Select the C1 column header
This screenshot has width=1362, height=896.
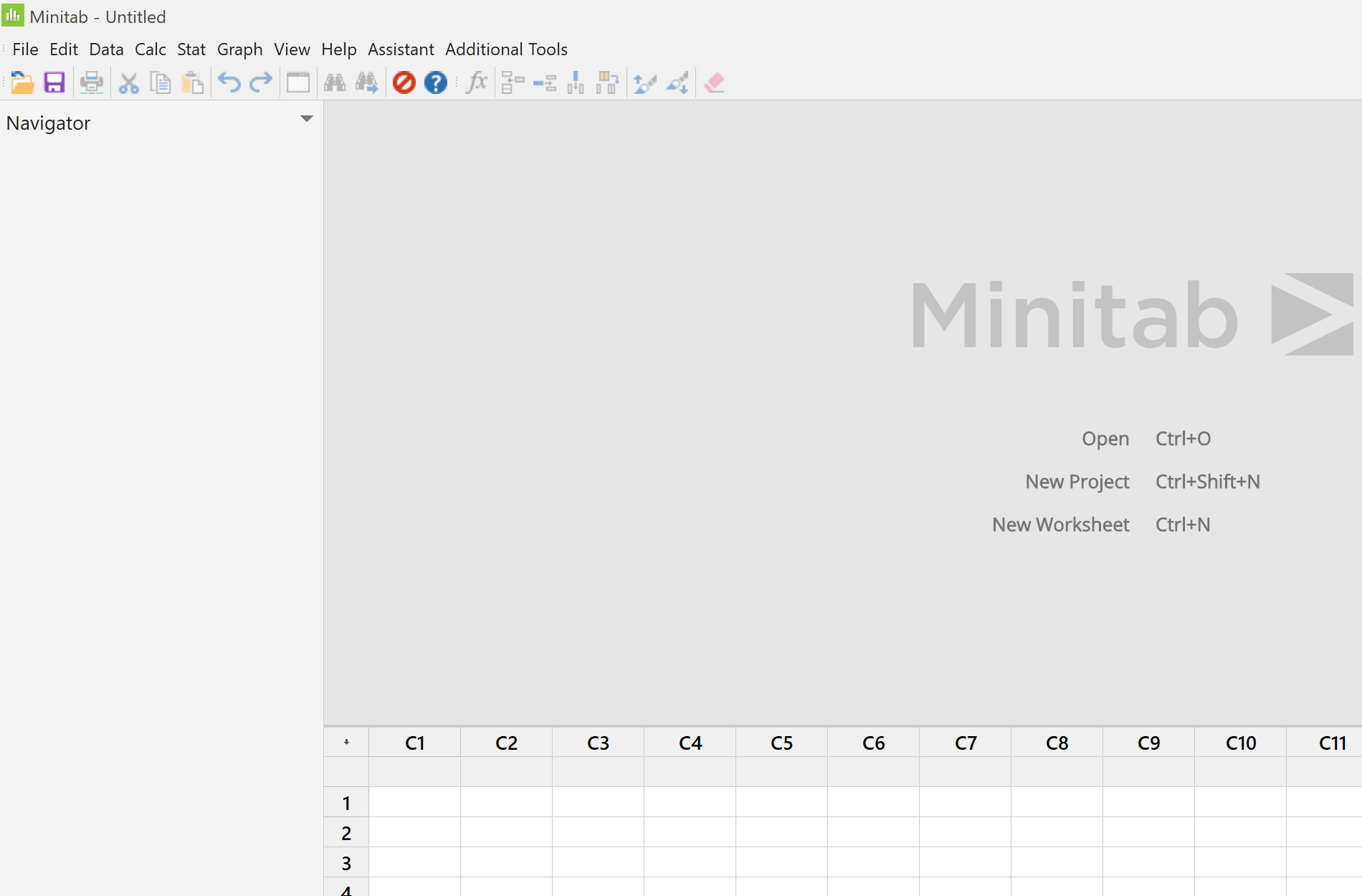tap(415, 743)
